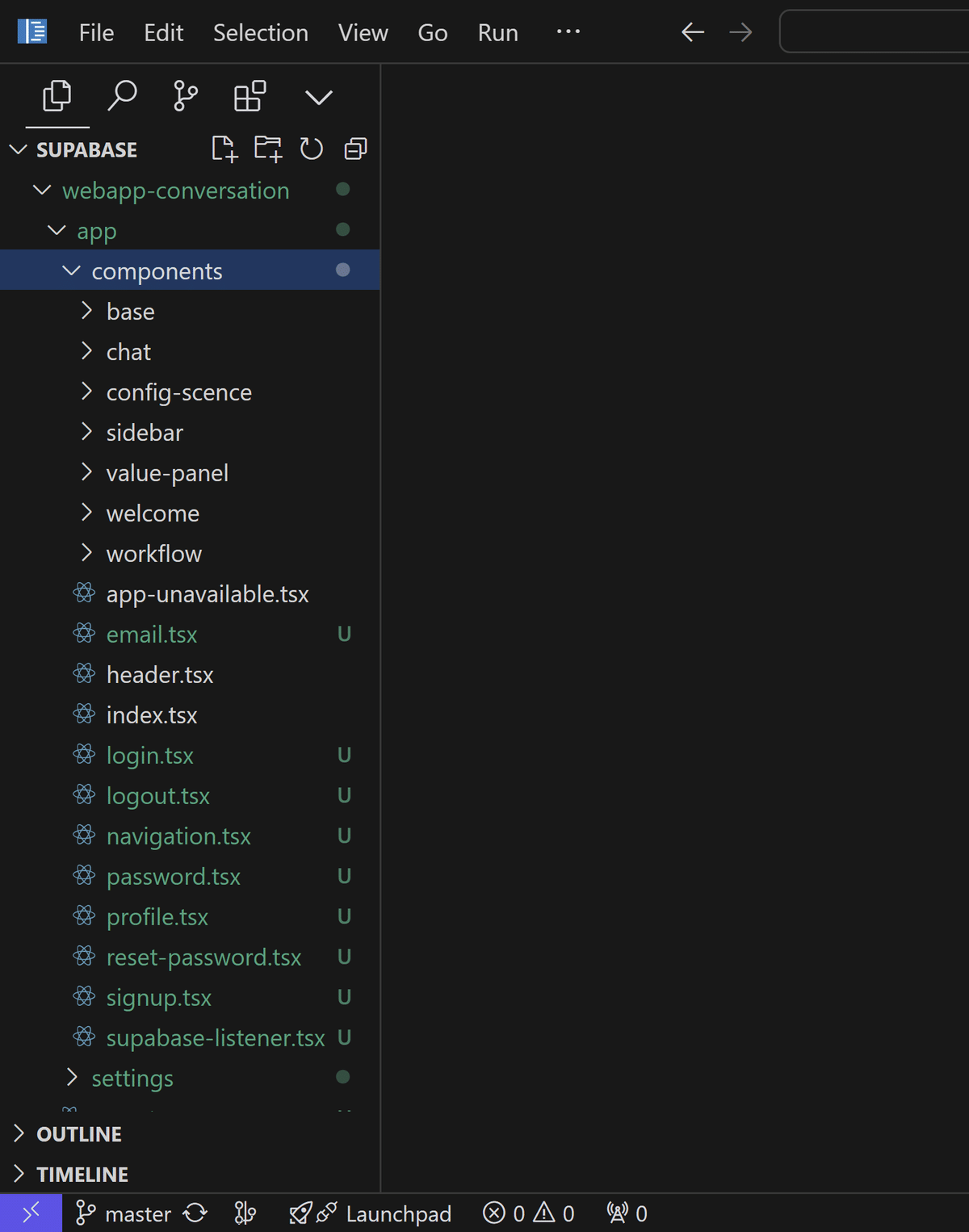Expand the sidebar folder
Screen dimensions: 969x1232
[190, 432]
